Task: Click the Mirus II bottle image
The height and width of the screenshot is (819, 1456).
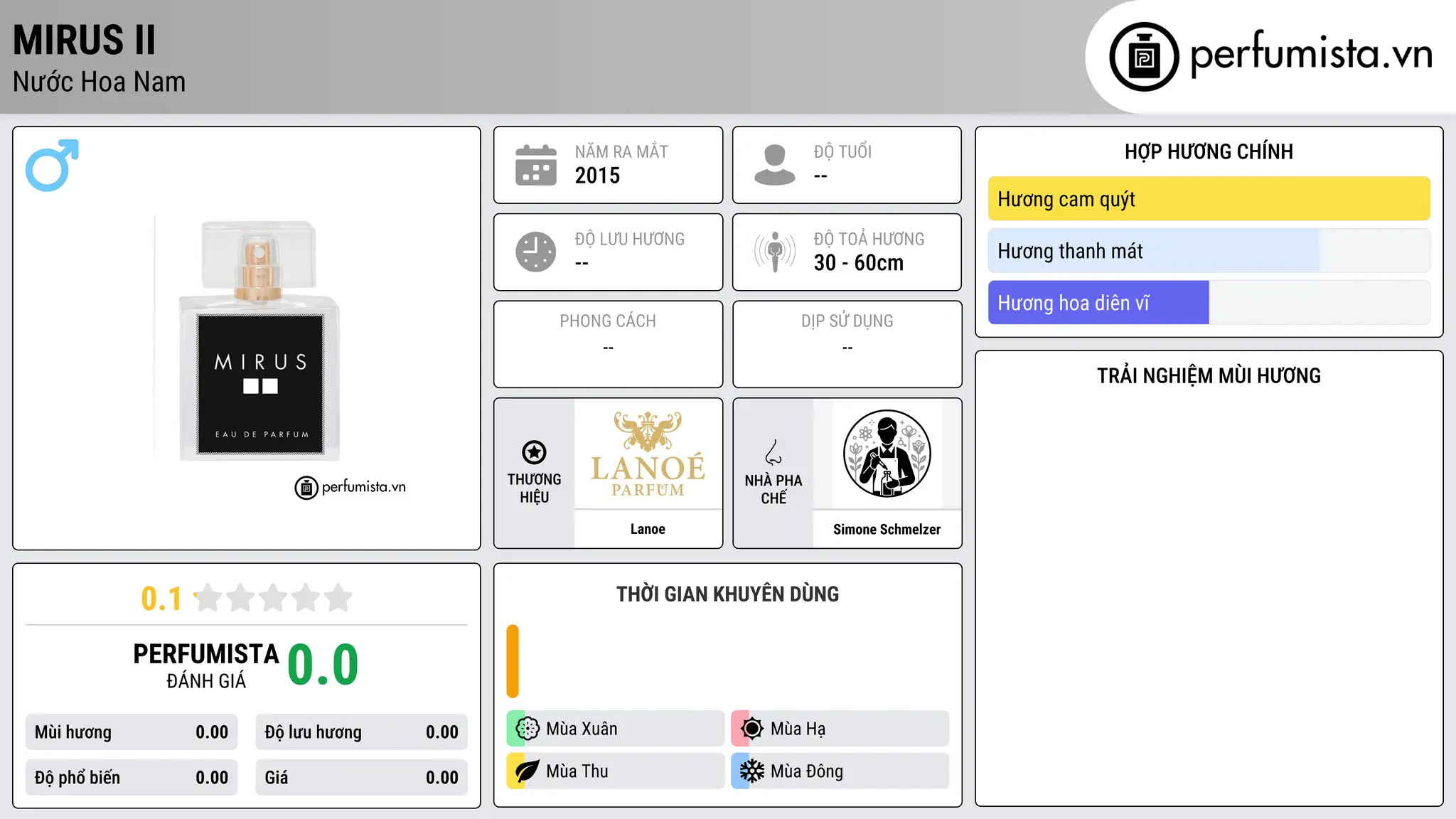Action: 260,340
